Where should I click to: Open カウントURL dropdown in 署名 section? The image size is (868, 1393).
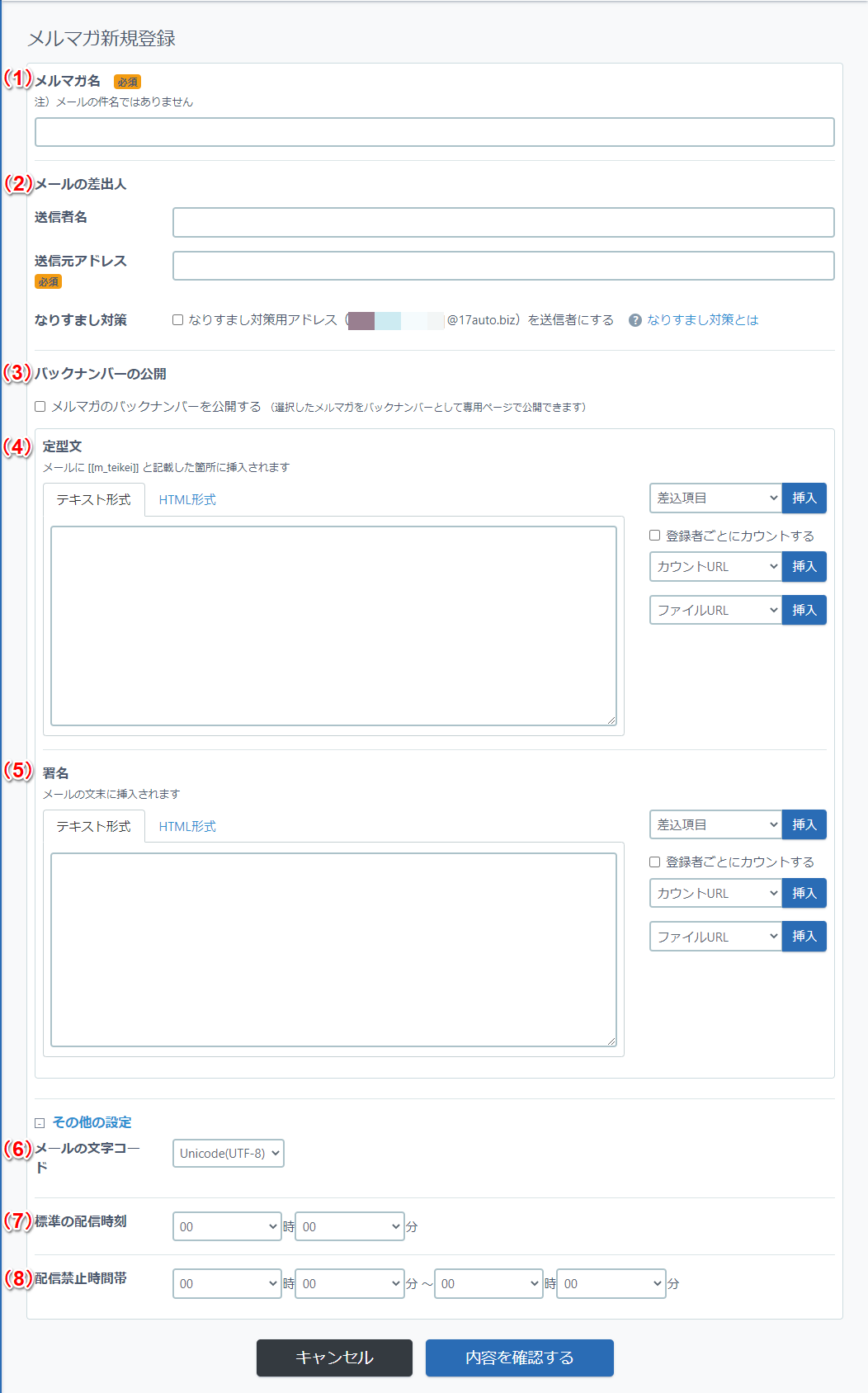(715, 893)
